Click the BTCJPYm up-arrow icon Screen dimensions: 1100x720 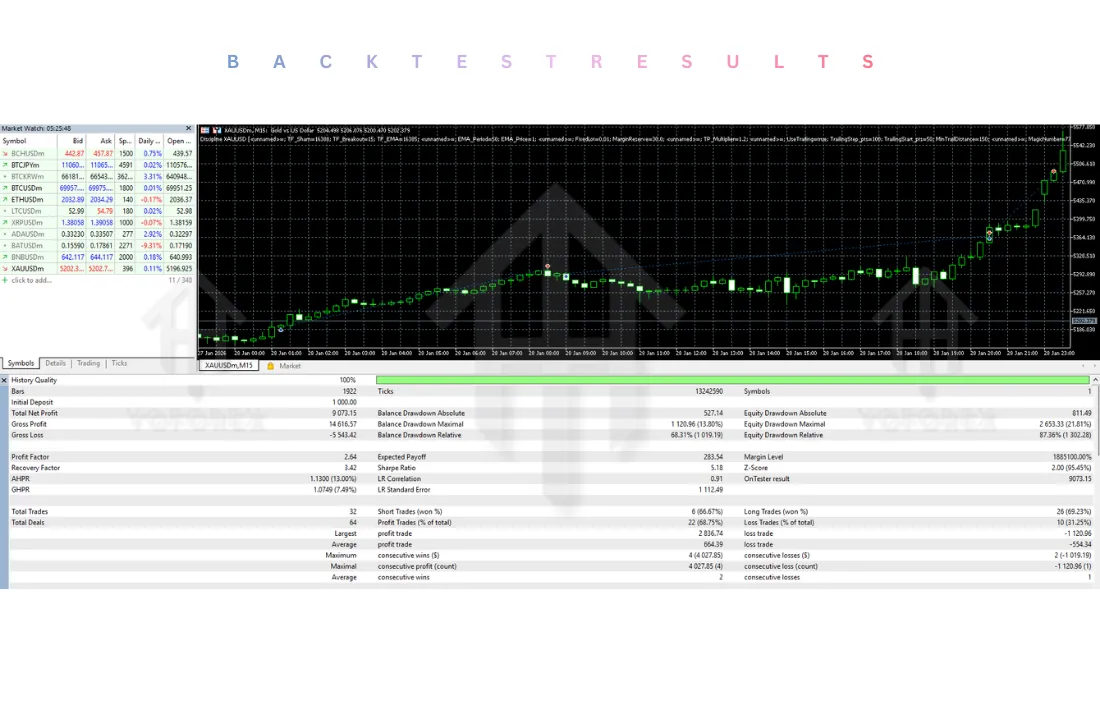pos(5,165)
